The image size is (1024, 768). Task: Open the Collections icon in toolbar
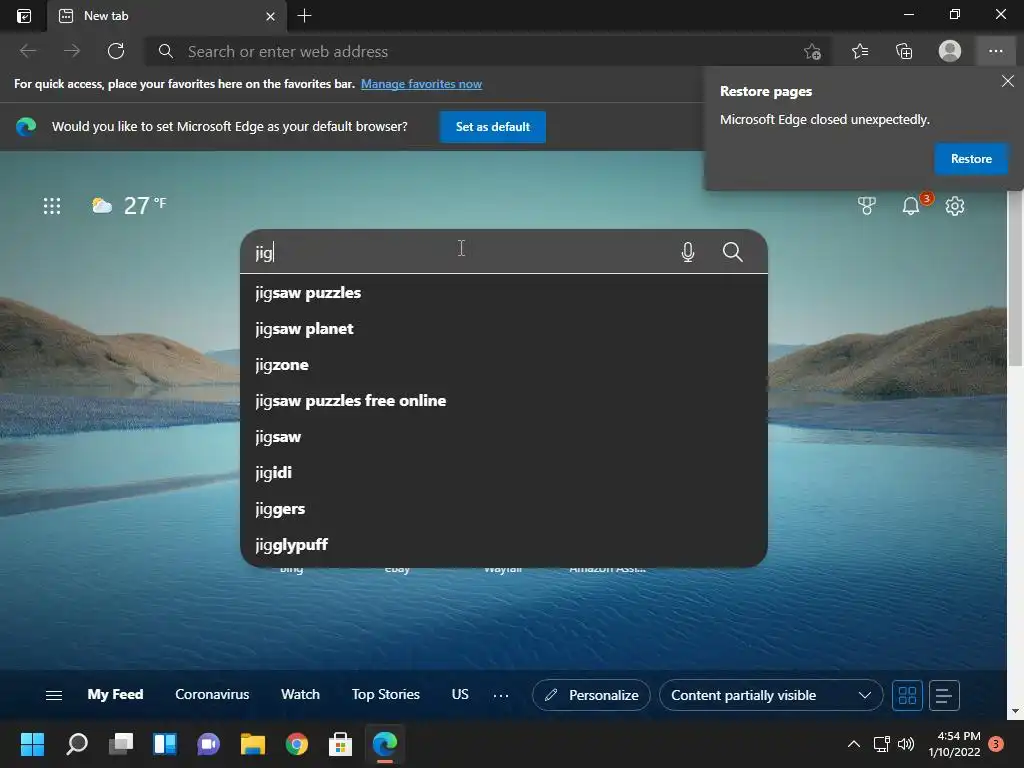[x=904, y=51]
